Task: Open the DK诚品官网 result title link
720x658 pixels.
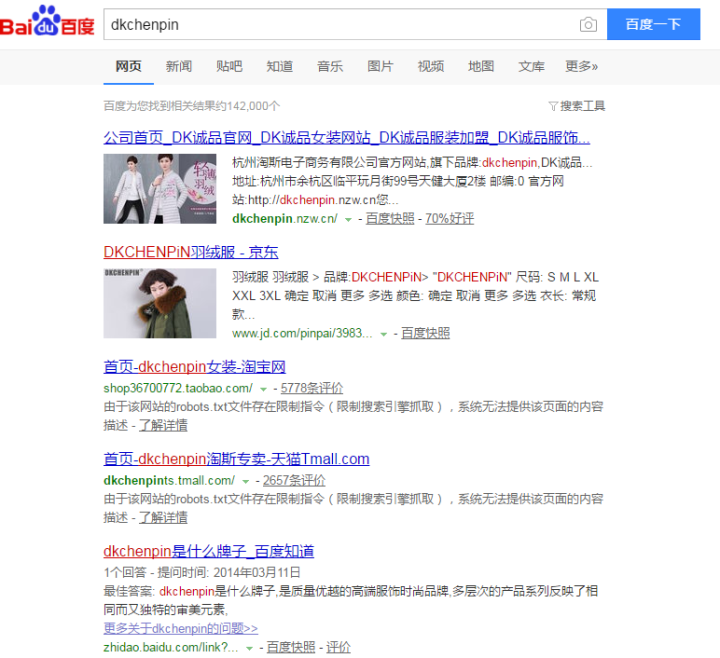Action: (x=347, y=137)
